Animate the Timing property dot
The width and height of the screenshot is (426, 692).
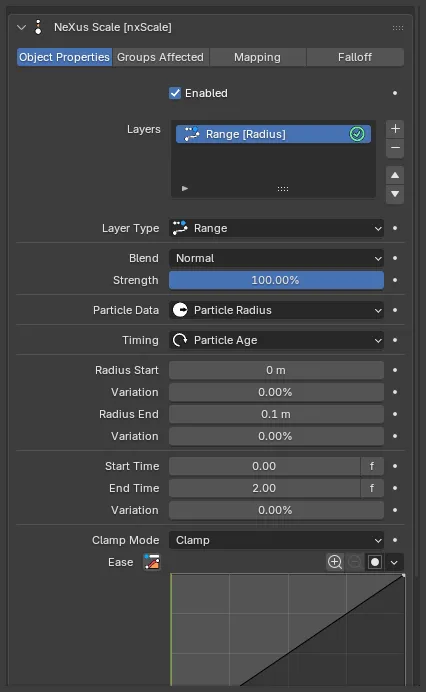395,340
